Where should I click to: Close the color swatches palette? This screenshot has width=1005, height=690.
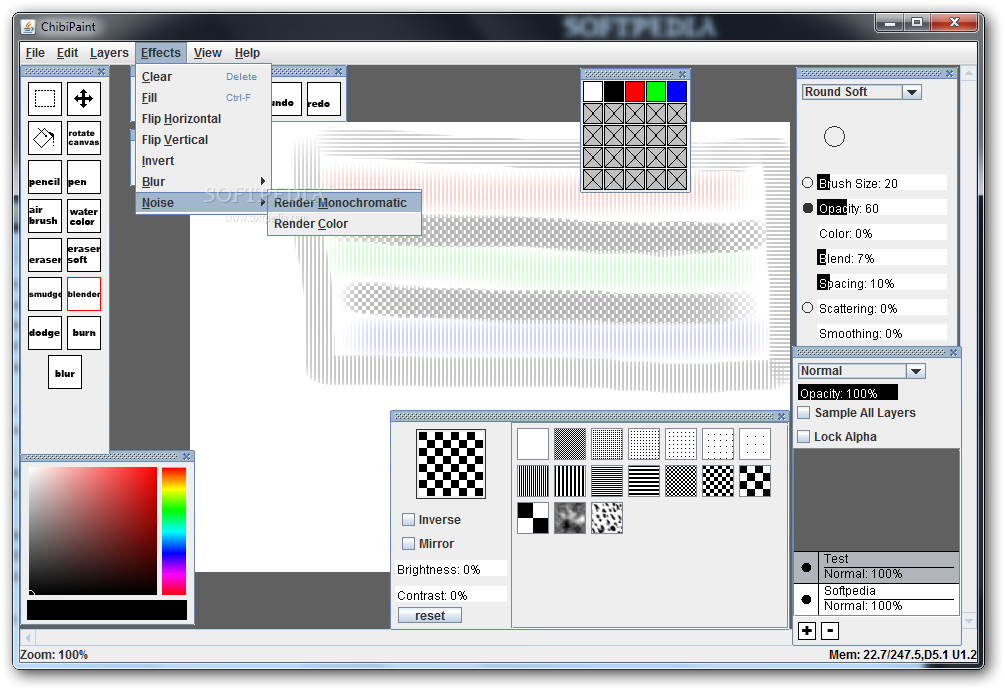pyautogui.click(x=683, y=74)
